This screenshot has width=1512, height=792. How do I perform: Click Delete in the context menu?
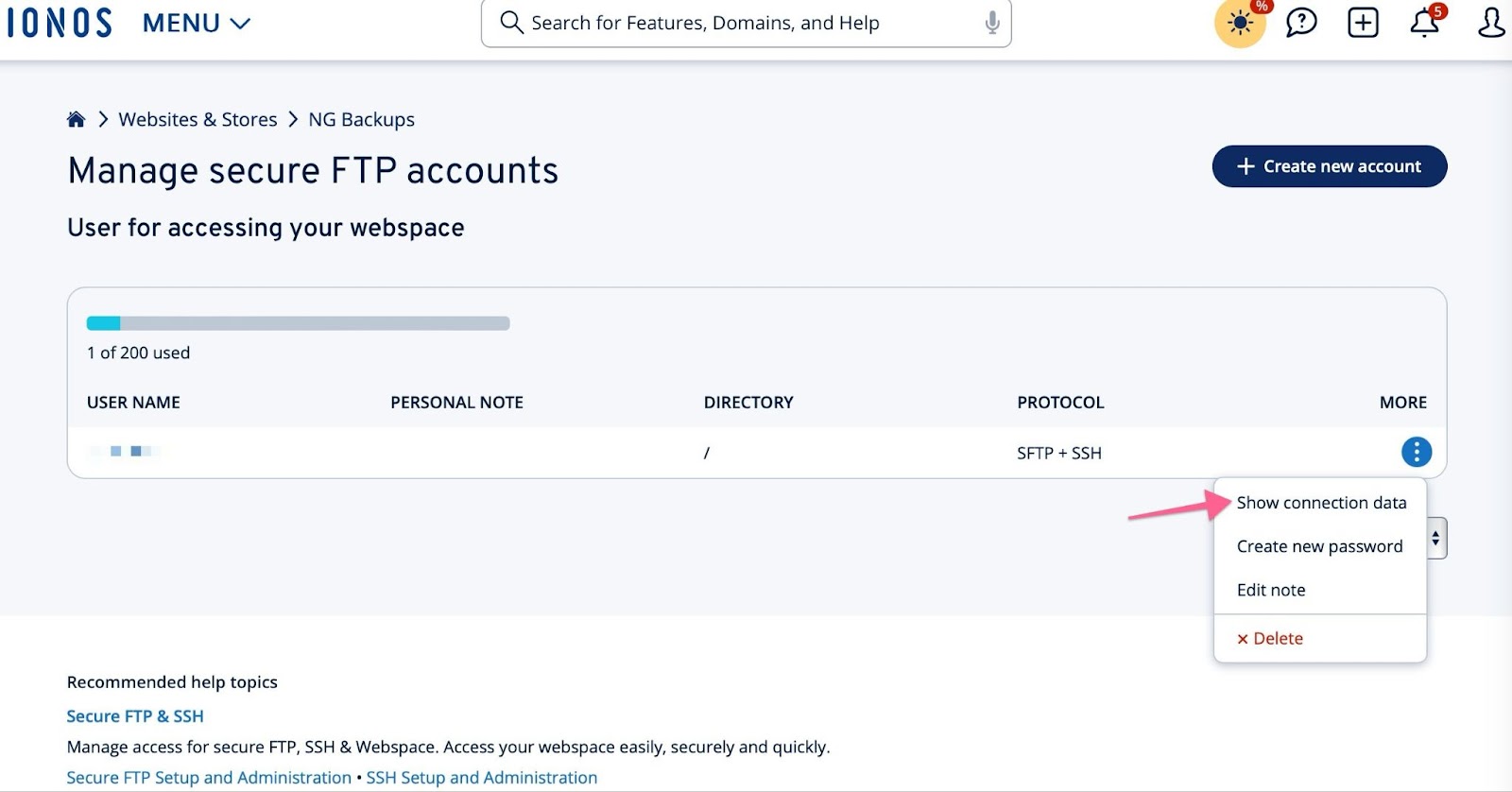(1270, 639)
